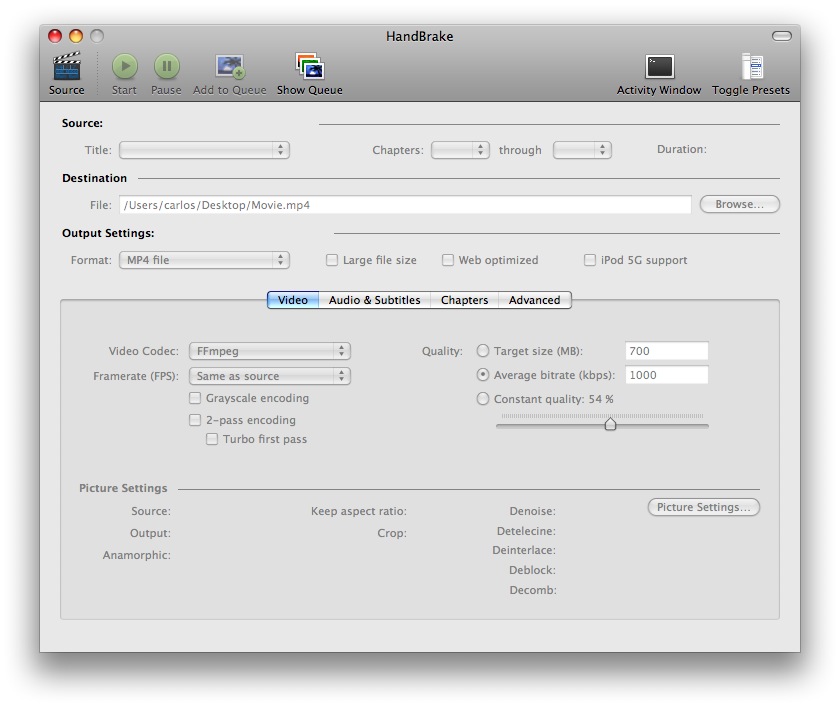
Task: Click the 'Deblock:' label
Action: click(x=532, y=570)
